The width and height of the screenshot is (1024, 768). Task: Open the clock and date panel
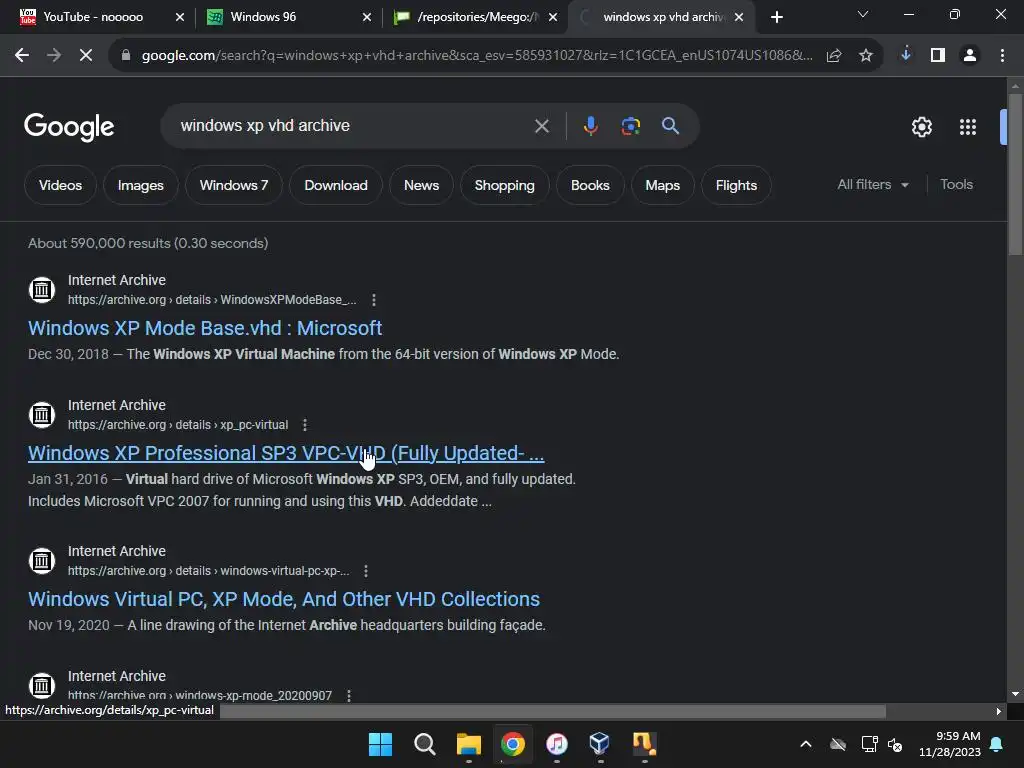(949, 744)
